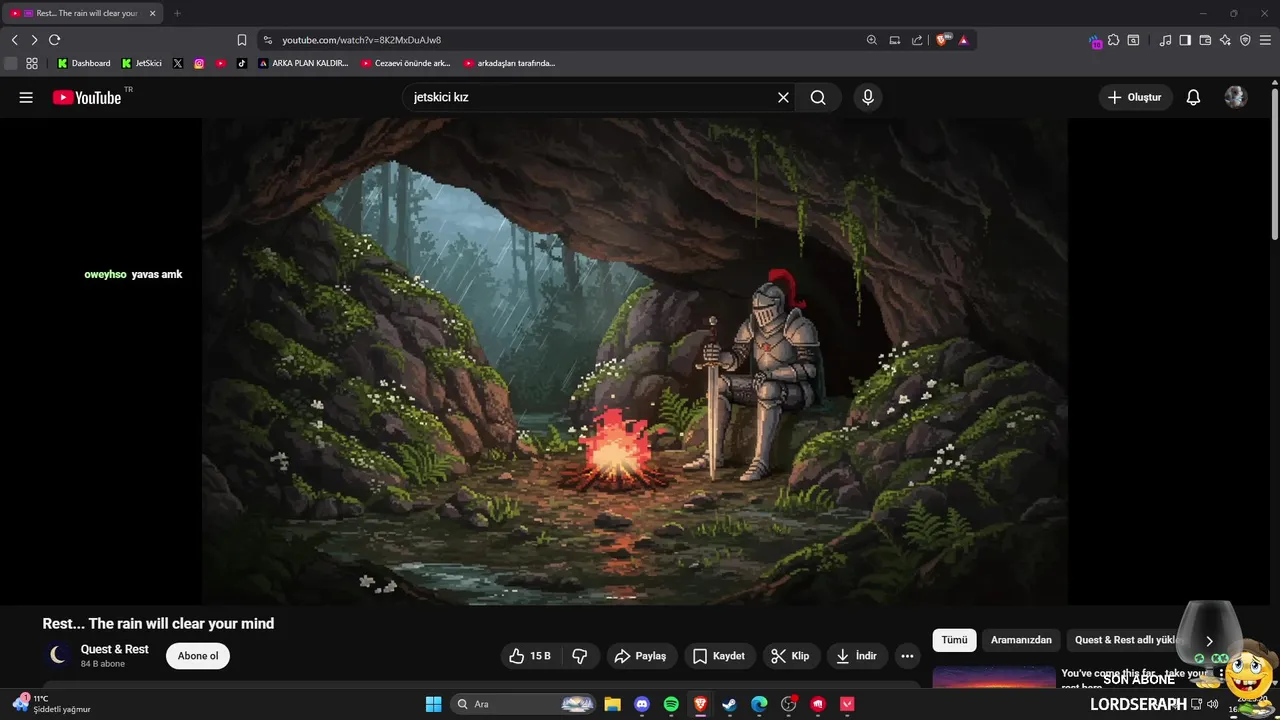Screen dimensions: 1280x720
Task: Open the browser extensions puzzle icon
Action: [x=1113, y=40]
